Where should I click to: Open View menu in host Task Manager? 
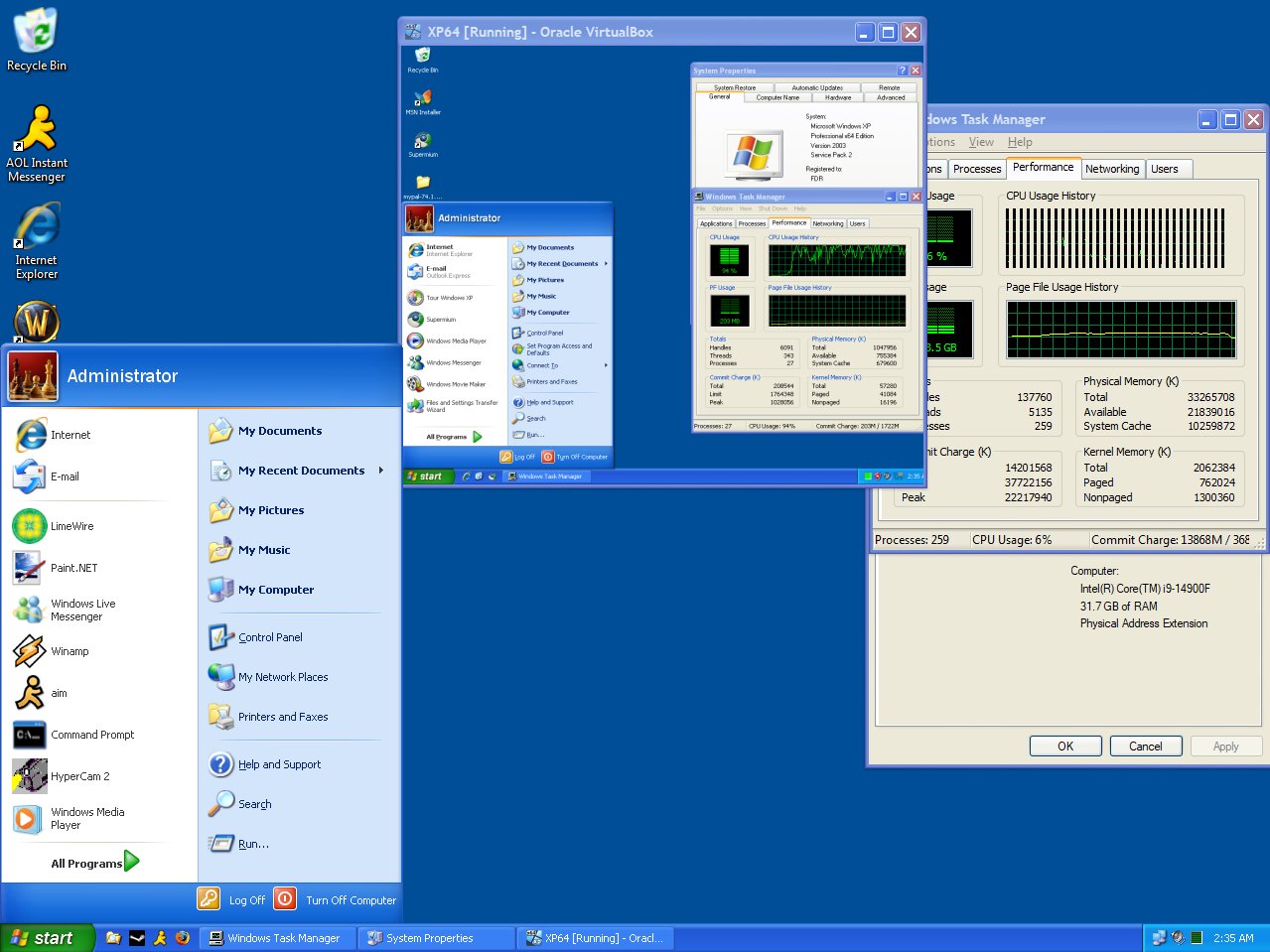coord(981,142)
